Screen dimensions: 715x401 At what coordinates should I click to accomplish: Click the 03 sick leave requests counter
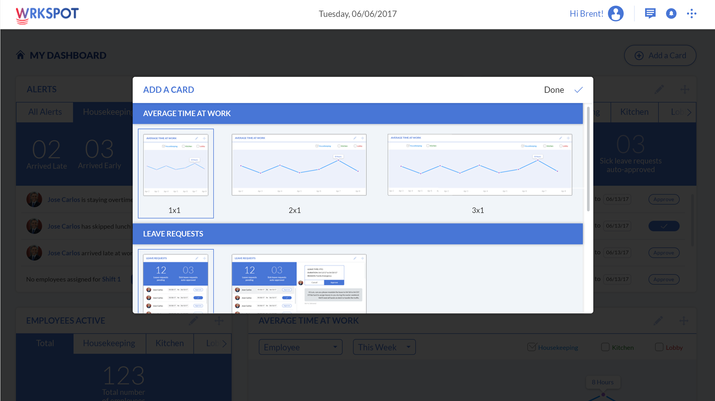tap(630, 153)
